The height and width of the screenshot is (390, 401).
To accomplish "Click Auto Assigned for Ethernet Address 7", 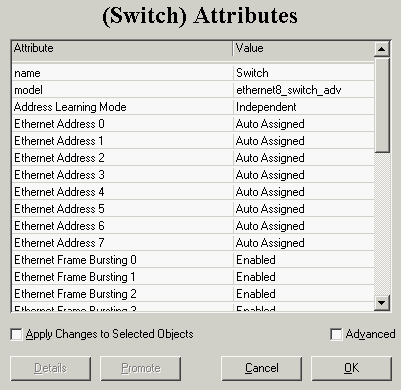I will (x=304, y=243).
